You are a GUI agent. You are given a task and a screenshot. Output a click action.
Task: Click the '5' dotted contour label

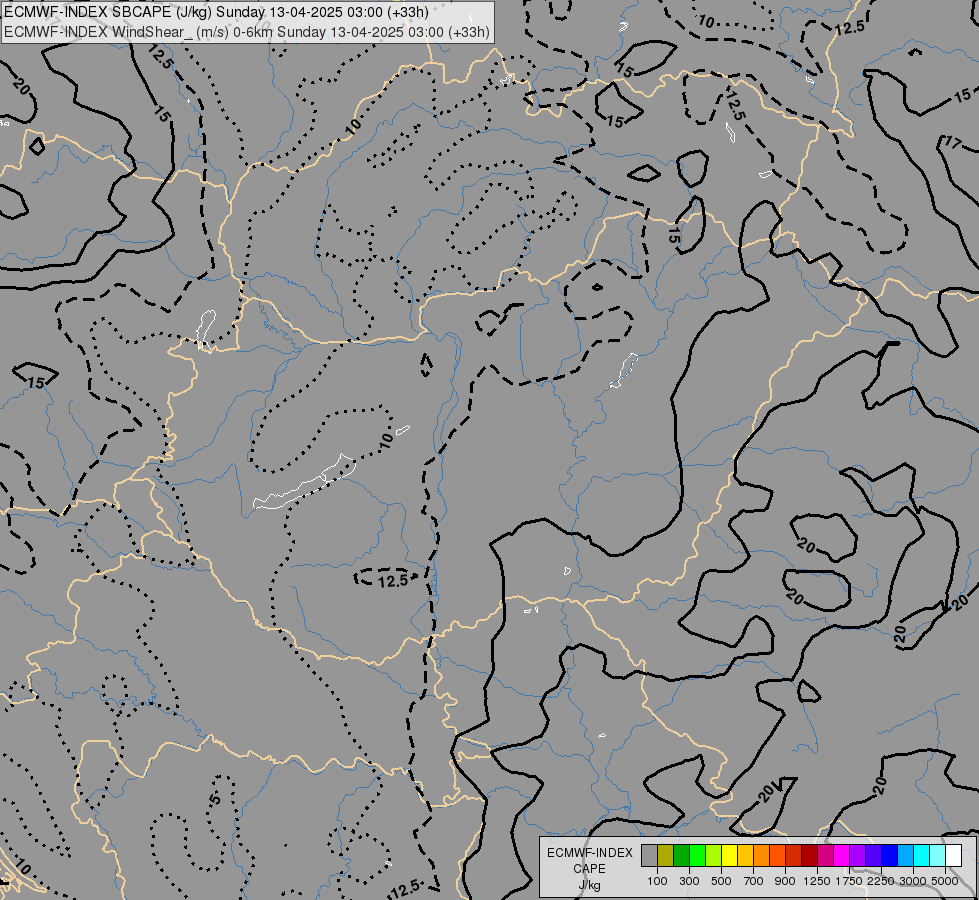215,799
